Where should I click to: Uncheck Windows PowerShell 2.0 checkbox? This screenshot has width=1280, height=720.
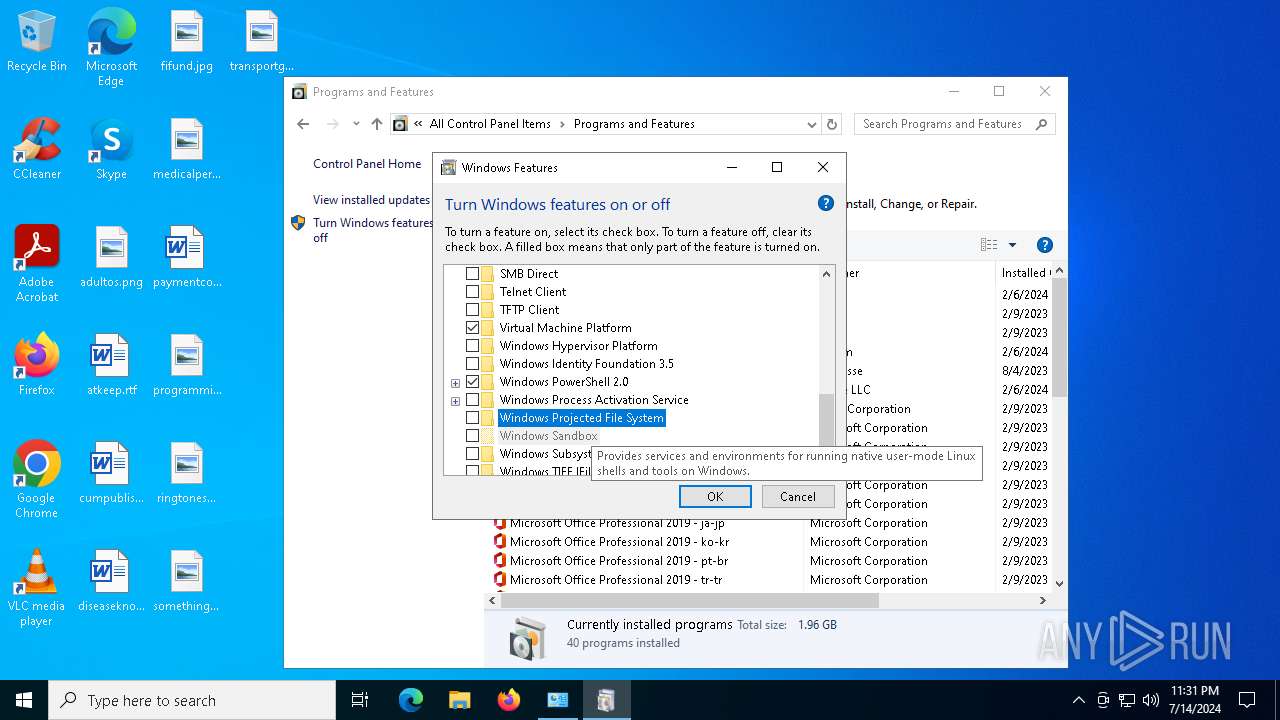(472, 382)
